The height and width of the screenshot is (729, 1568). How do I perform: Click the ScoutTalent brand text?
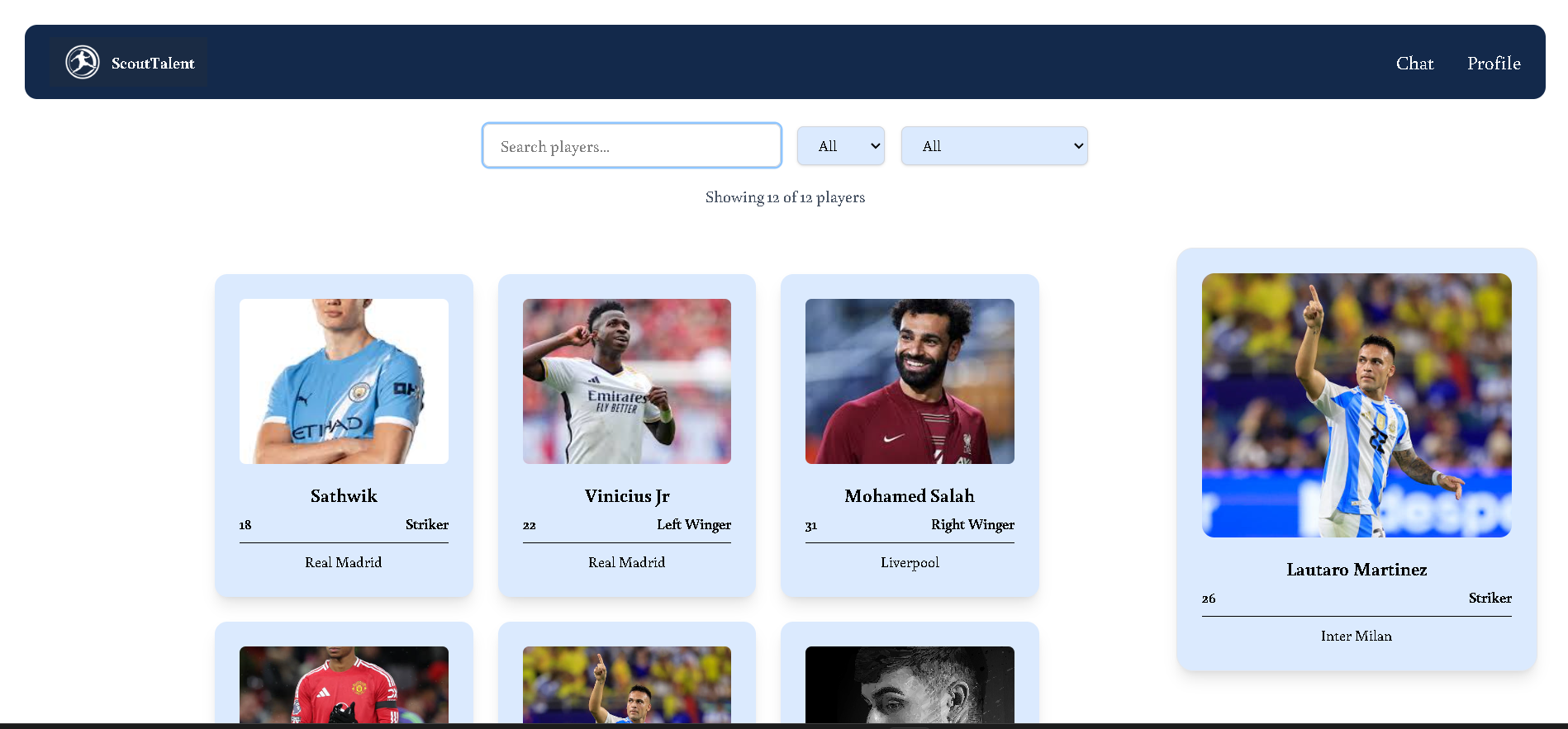[x=153, y=64]
